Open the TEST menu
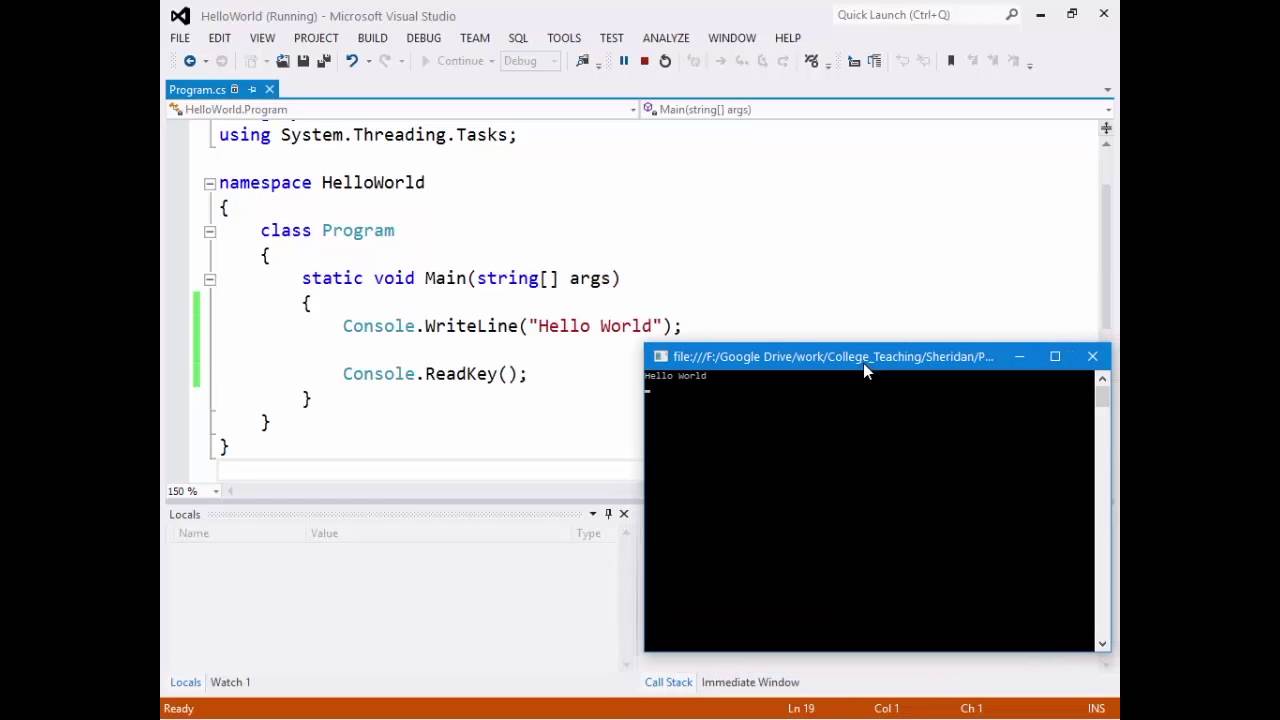Image resolution: width=1280 pixels, height=720 pixels. pos(611,38)
